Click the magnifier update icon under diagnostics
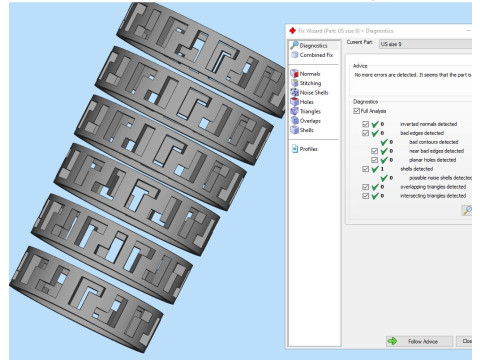The image size is (480, 360). pos(467,210)
